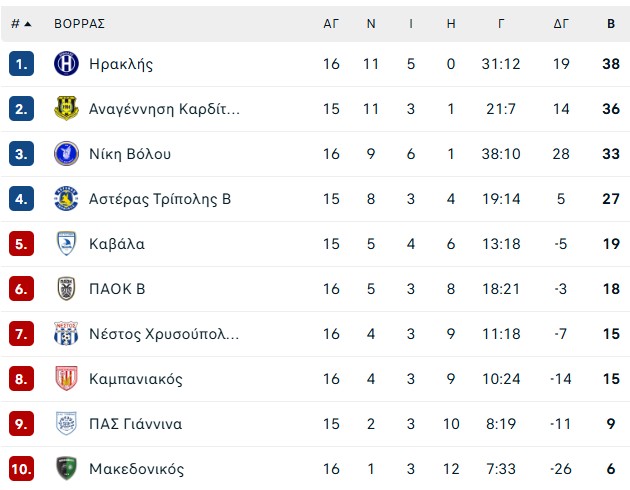
Task: Open the Ηρακλής team page link
Action: pos(121,64)
